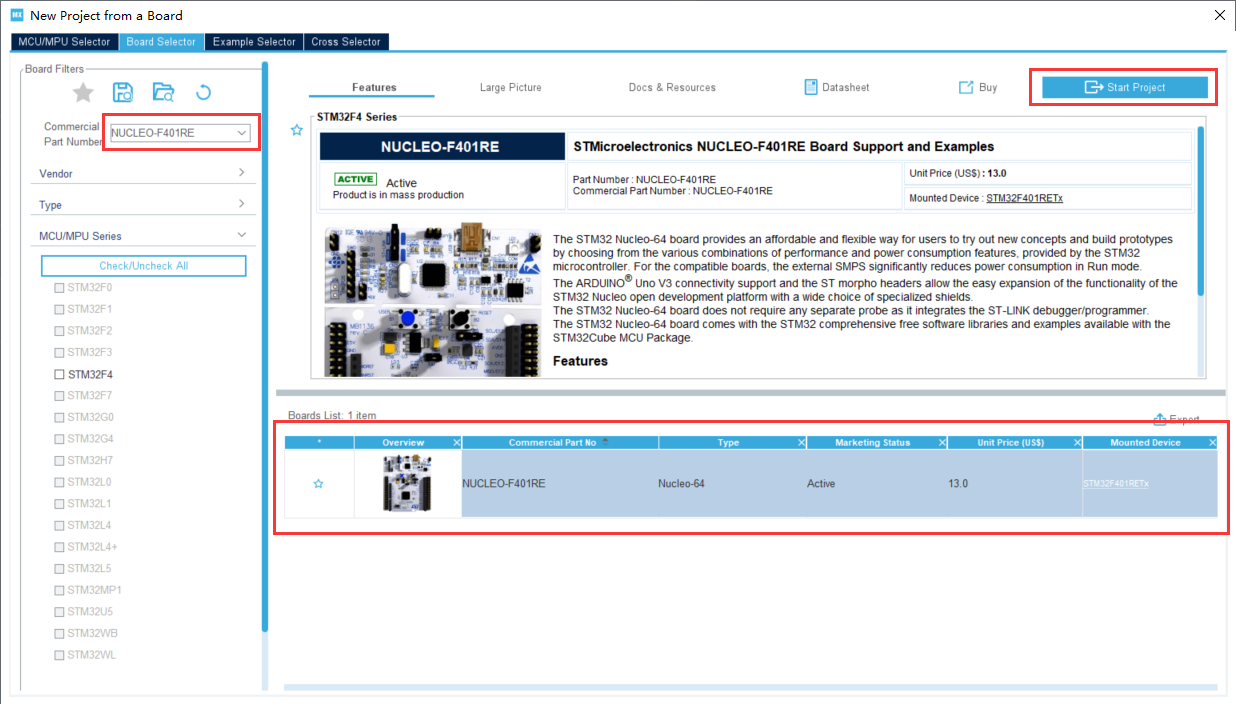
Task: Switch to the MCU/MPU Selector tab
Action: pos(64,42)
